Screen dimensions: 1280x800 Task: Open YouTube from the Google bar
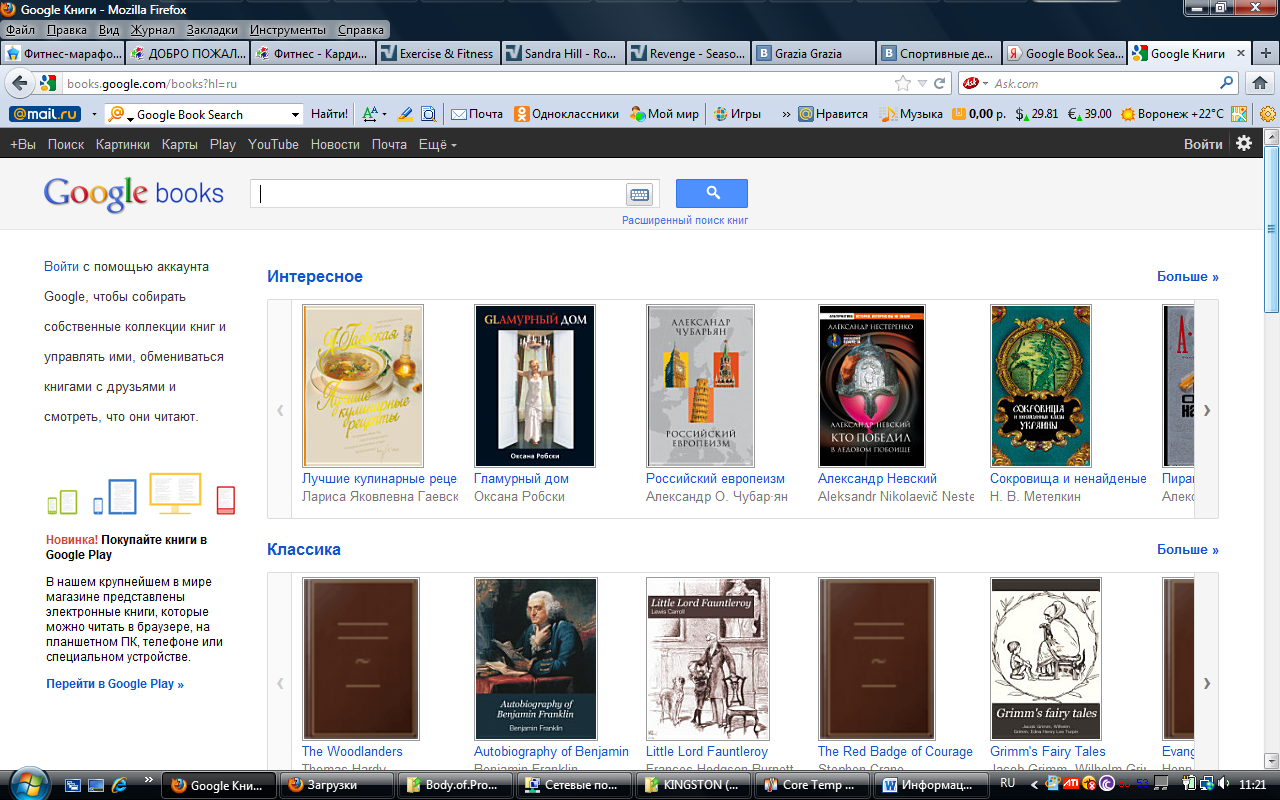(273, 144)
